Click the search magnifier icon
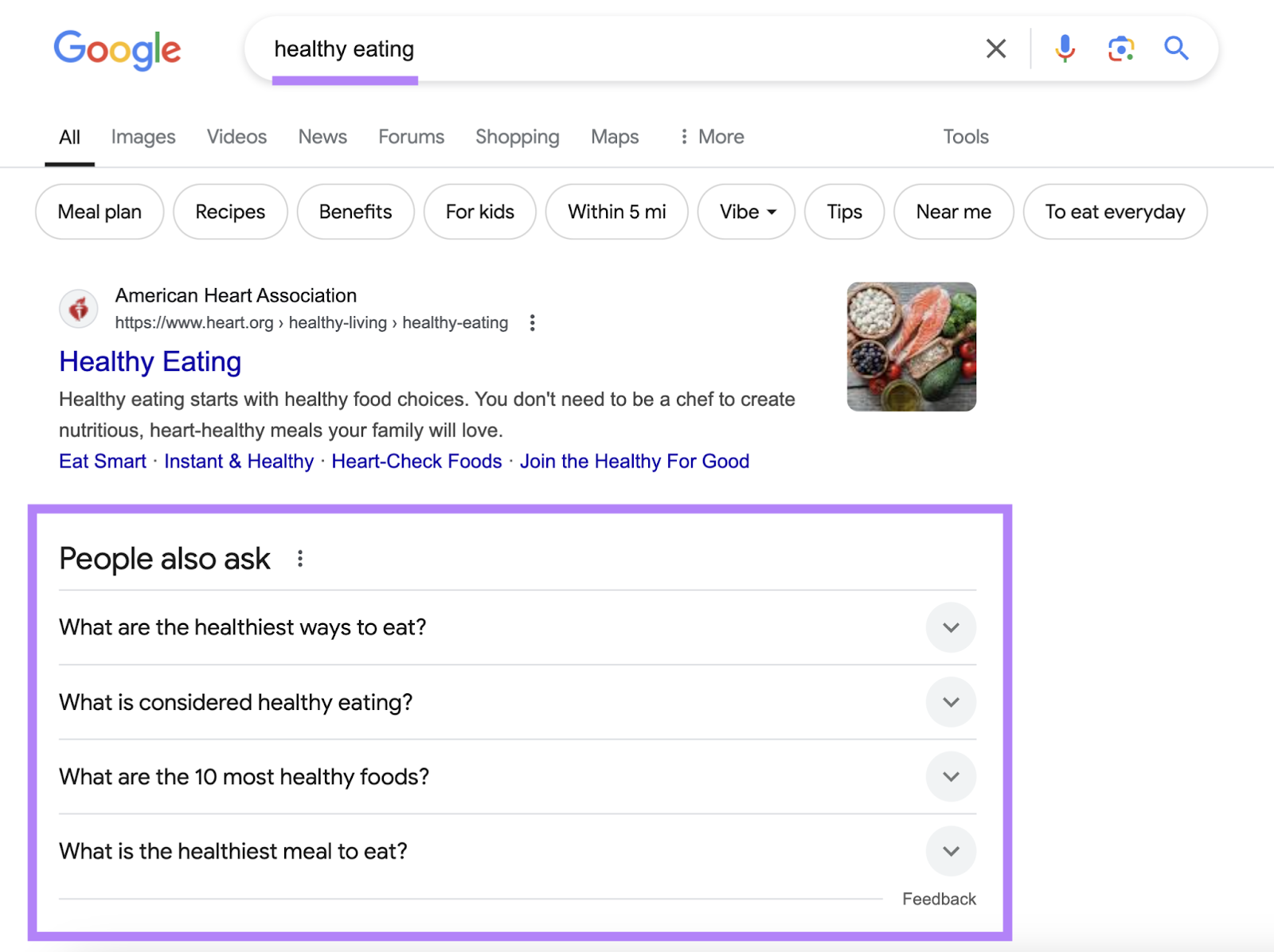Viewport: 1274px width, 952px height. [1176, 49]
